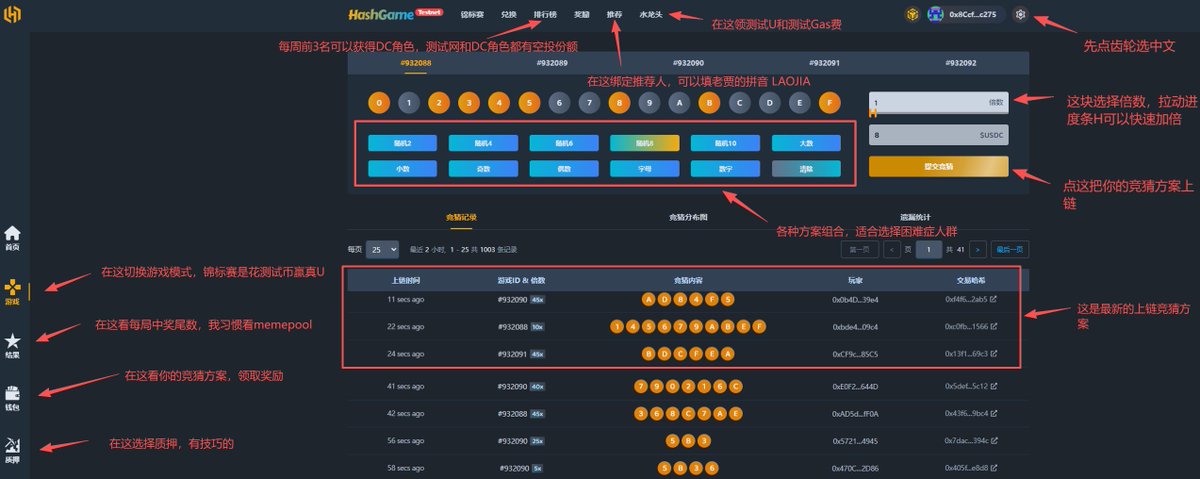This screenshot has height=479, width=1200.
Task: Open external link icon for hash 0x5def...5c12
Action: tap(993, 385)
